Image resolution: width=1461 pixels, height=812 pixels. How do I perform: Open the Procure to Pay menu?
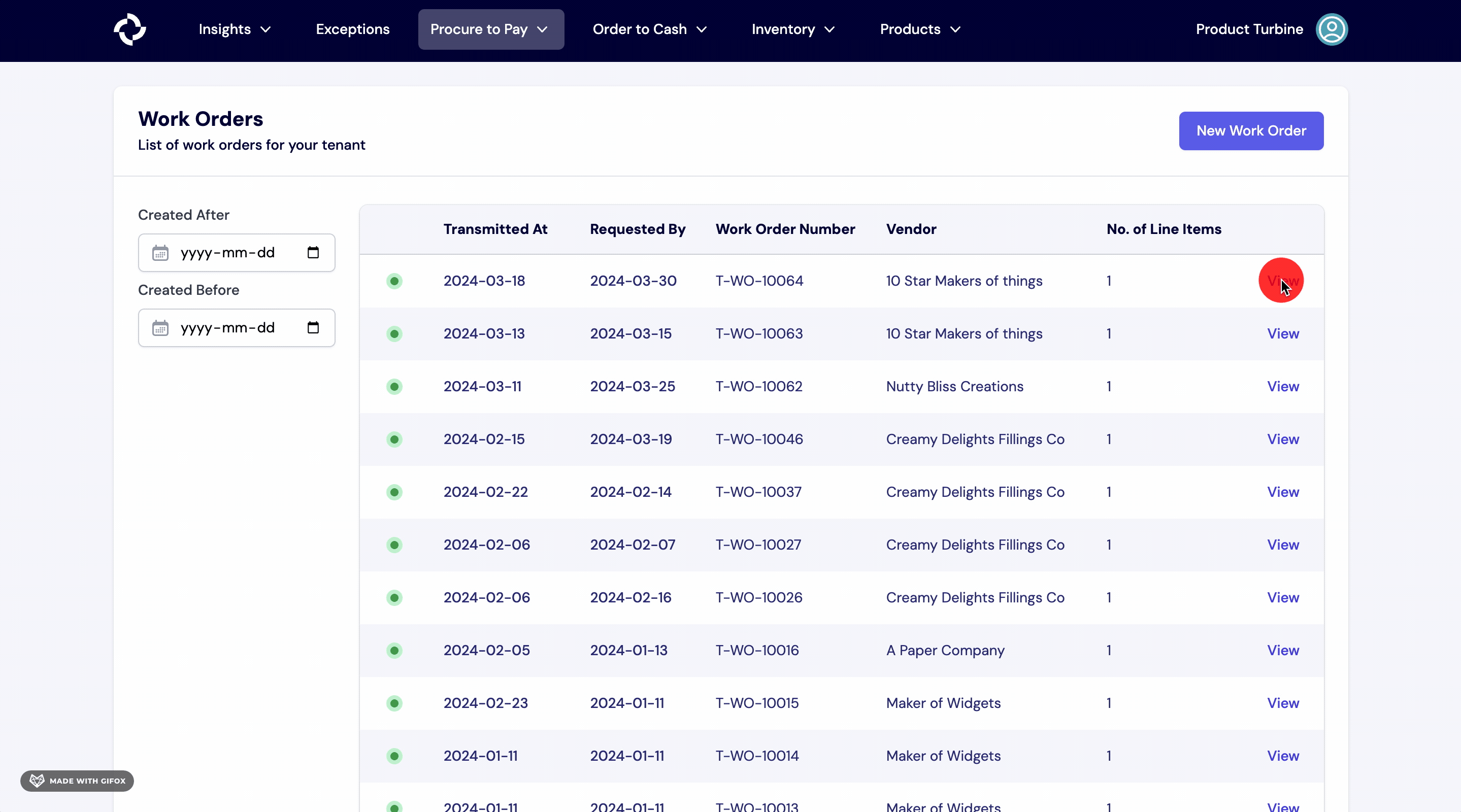(x=490, y=29)
